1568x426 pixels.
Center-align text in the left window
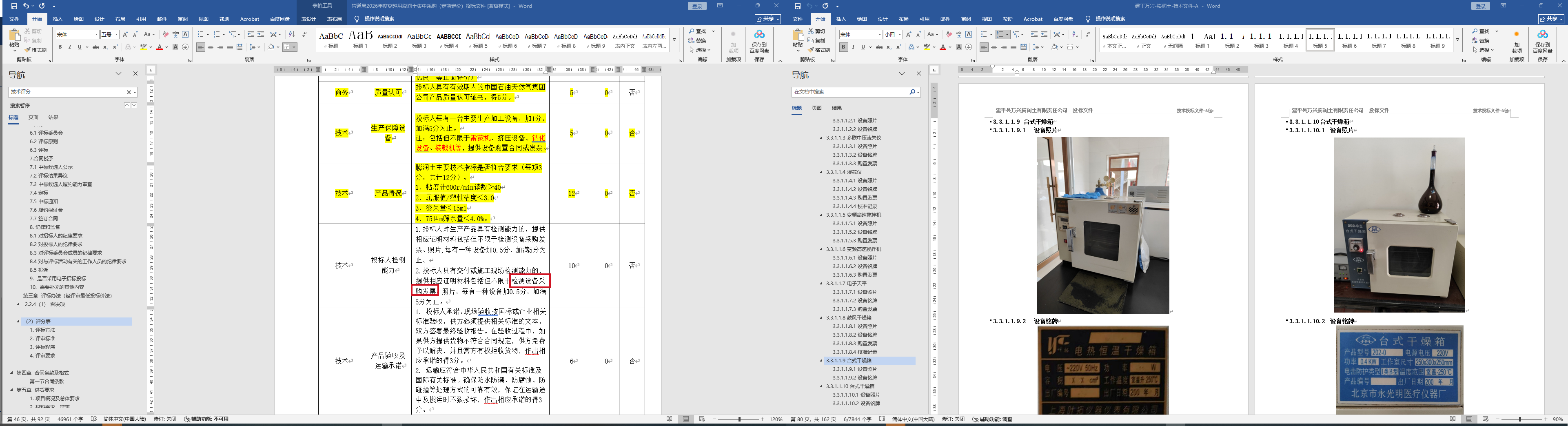211,47
